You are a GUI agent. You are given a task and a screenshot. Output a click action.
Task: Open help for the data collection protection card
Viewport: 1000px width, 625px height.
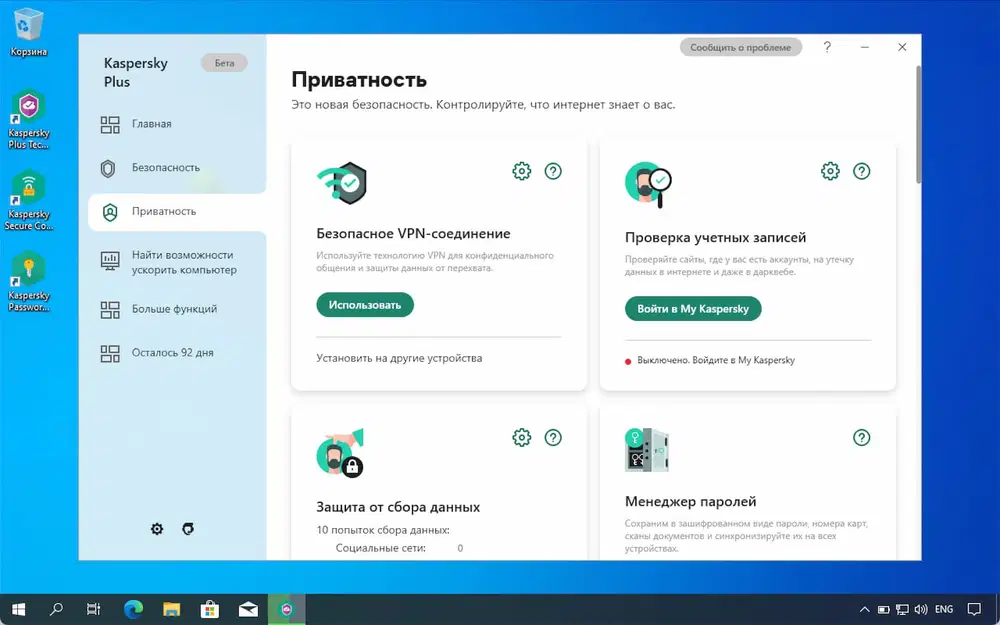(553, 438)
